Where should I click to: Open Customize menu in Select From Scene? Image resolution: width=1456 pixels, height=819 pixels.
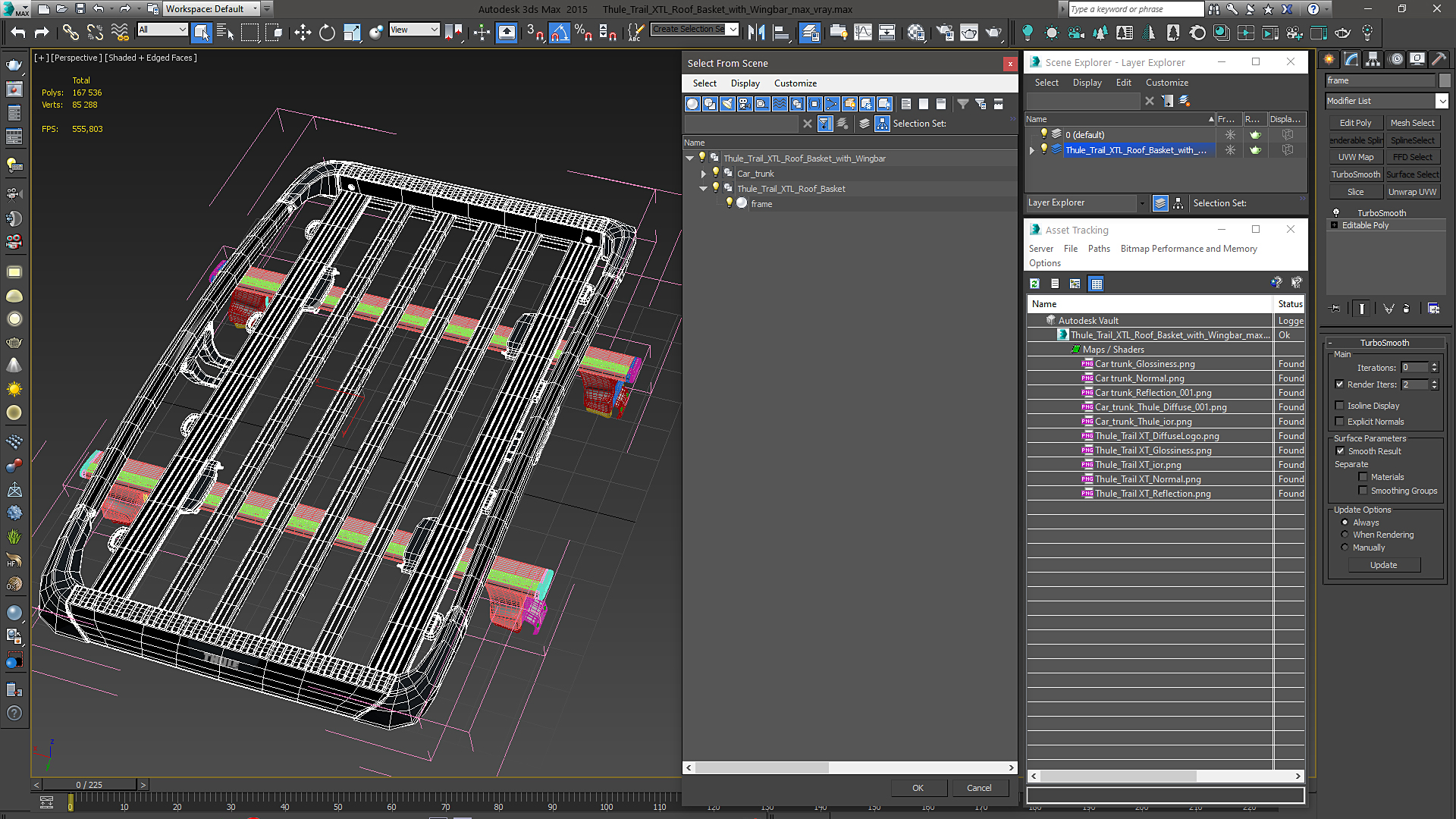click(x=795, y=83)
